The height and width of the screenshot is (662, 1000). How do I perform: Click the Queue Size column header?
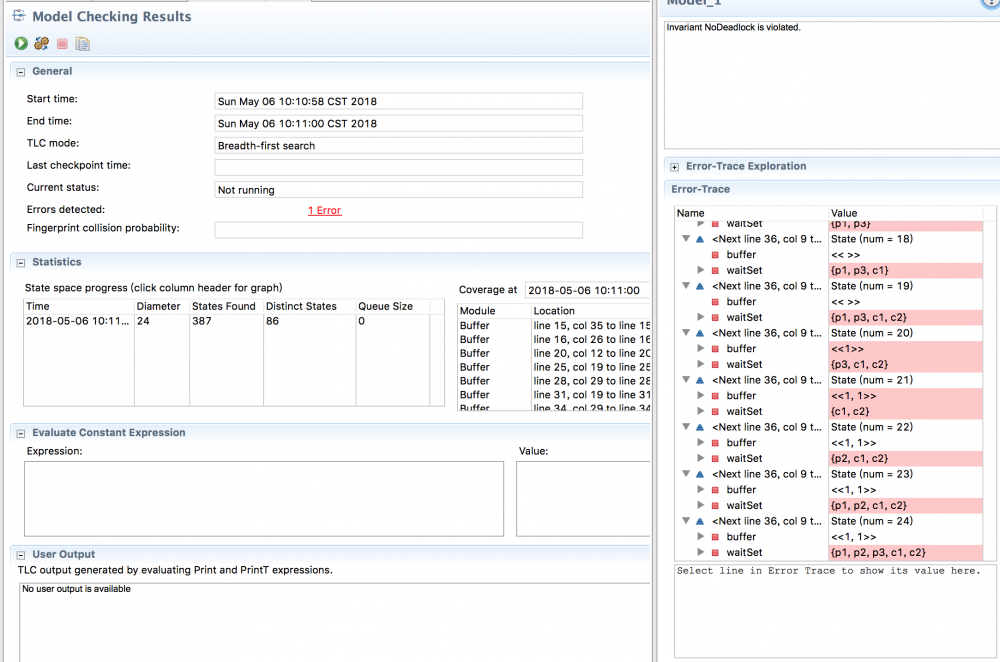(392, 307)
